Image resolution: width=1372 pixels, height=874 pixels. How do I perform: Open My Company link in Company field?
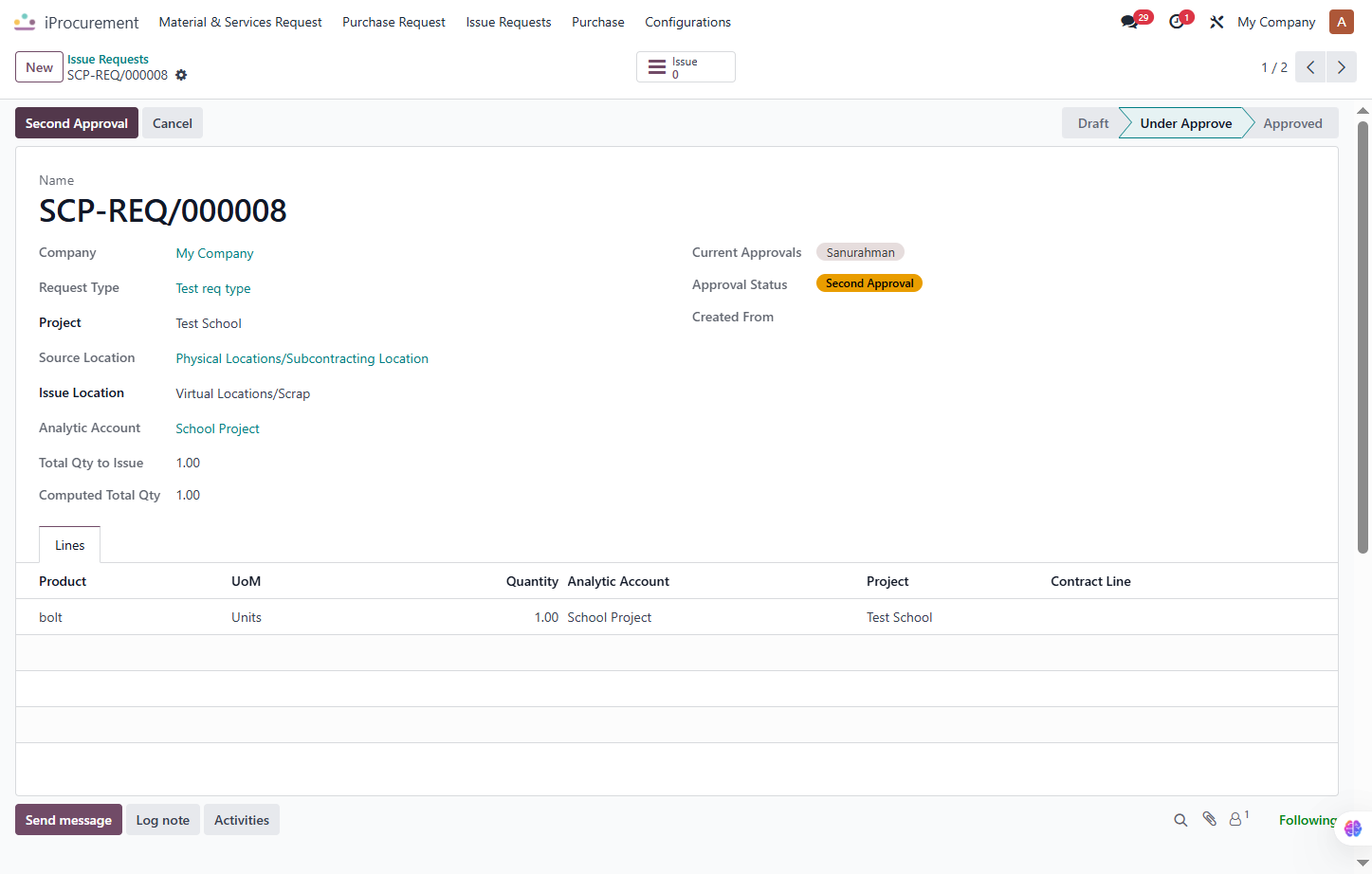point(214,253)
